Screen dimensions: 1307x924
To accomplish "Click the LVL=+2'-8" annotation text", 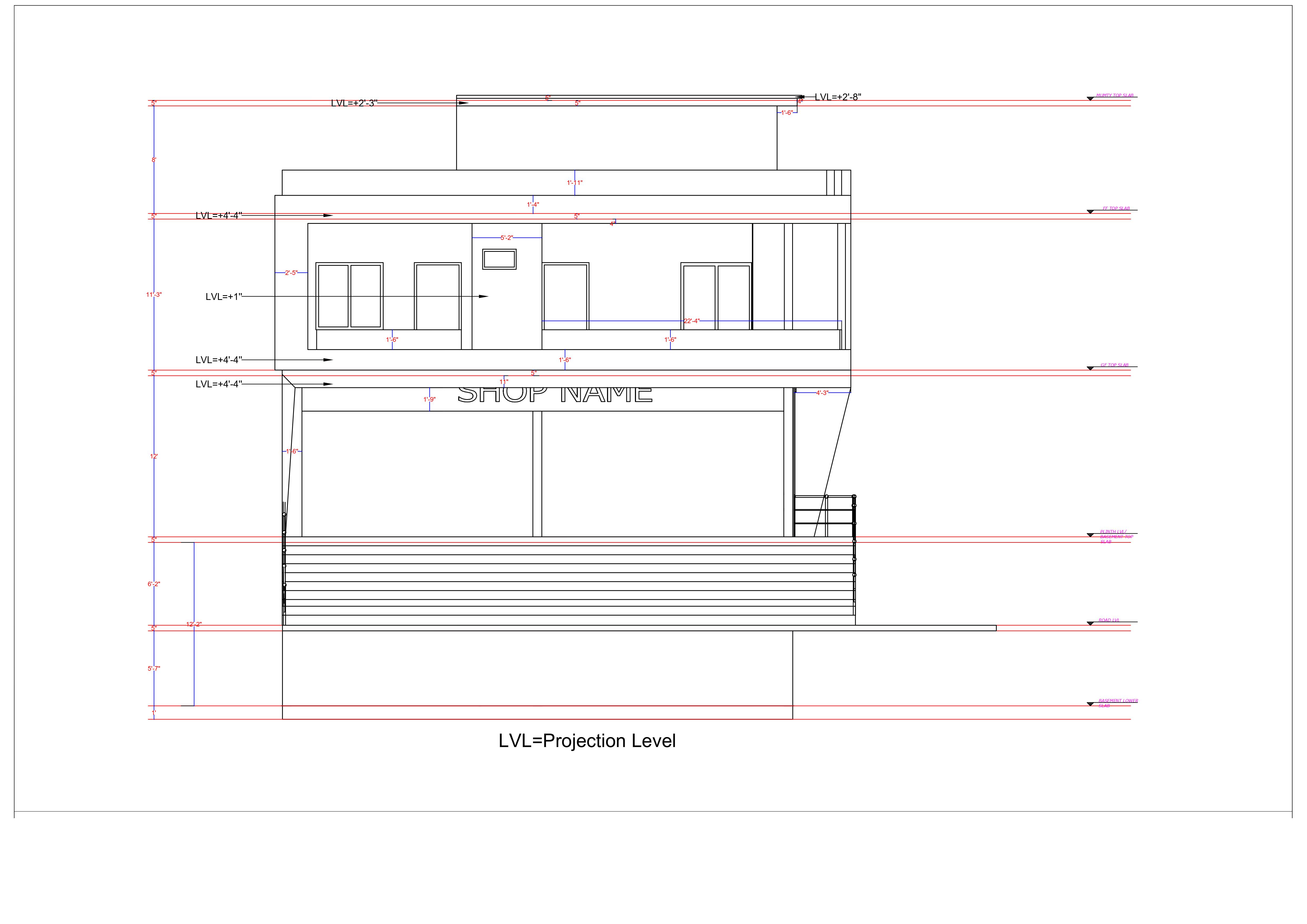I will (837, 97).
